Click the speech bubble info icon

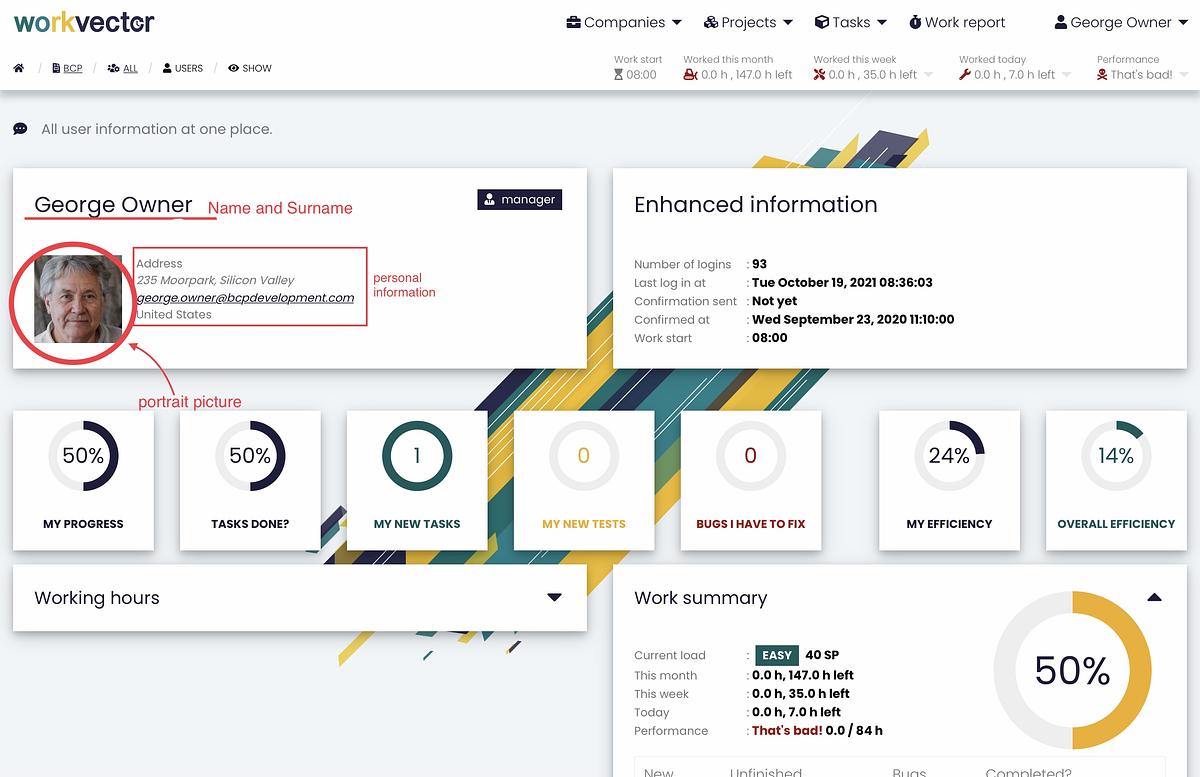coord(20,129)
